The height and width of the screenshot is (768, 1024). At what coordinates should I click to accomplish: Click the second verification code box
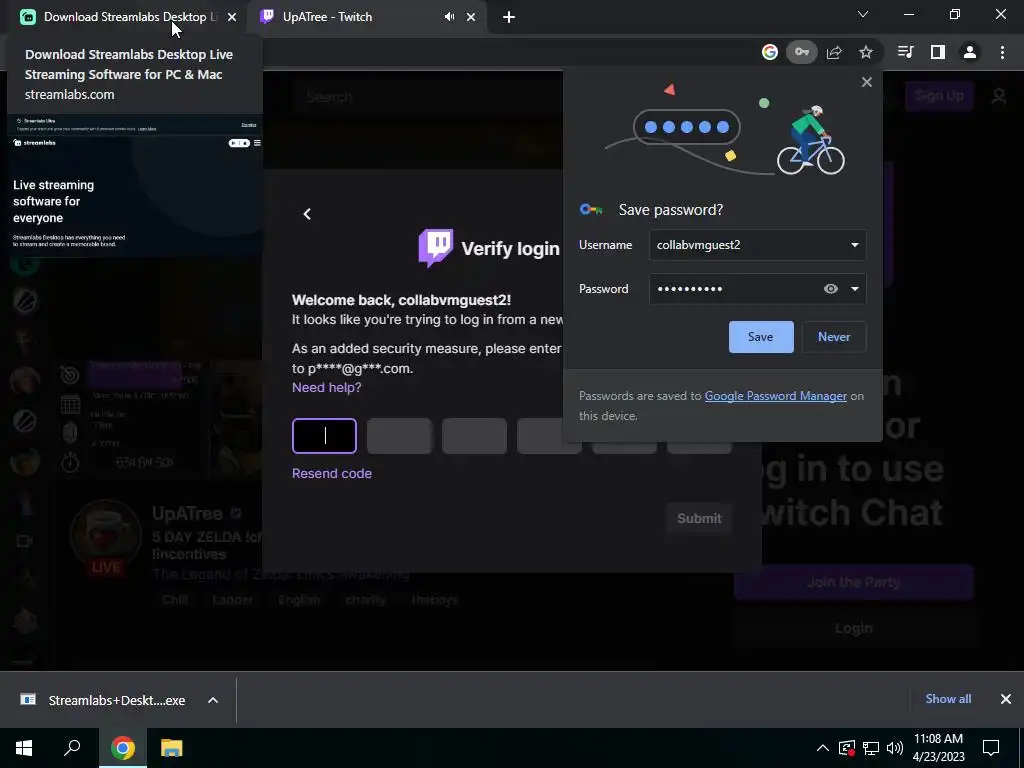(399, 436)
